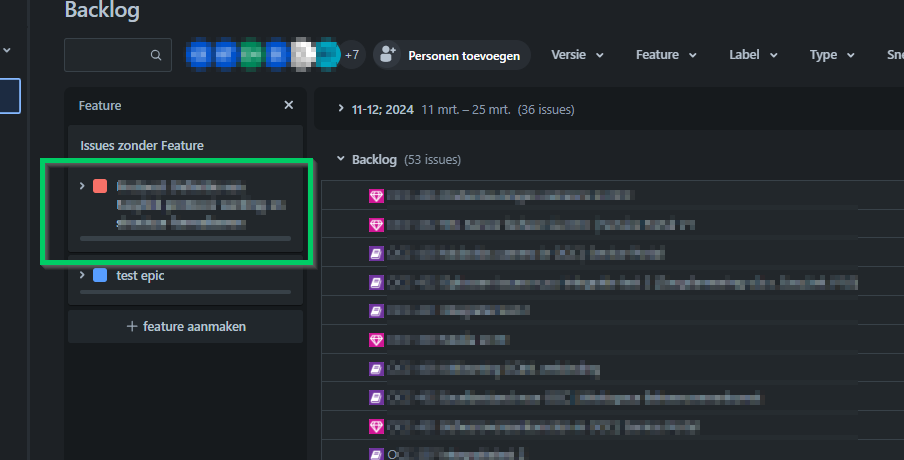The image size is (904, 460).
Task: Click the Backlog (53 issues) heading
Action: [x=406, y=160]
